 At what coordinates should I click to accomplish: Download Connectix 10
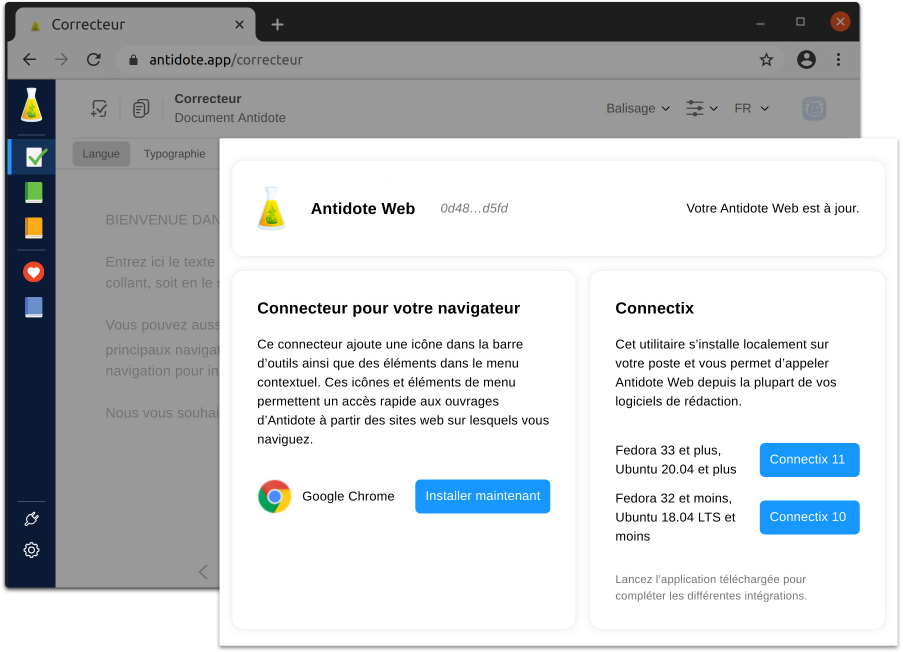click(808, 517)
